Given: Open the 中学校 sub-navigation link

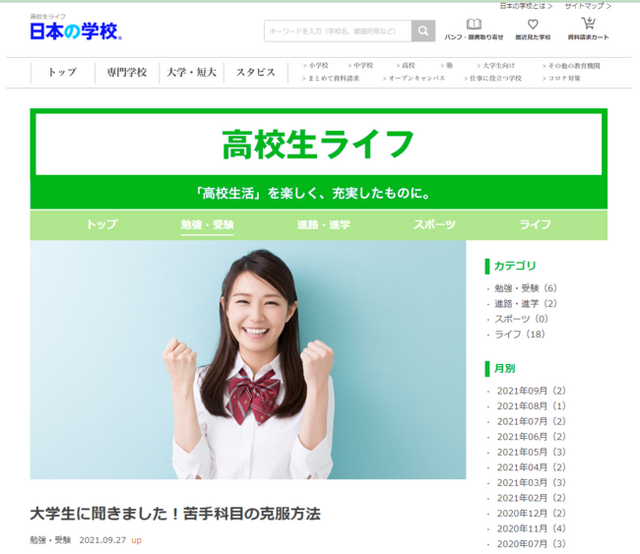Looking at the screenshot, I should click(x=360, y=65).
